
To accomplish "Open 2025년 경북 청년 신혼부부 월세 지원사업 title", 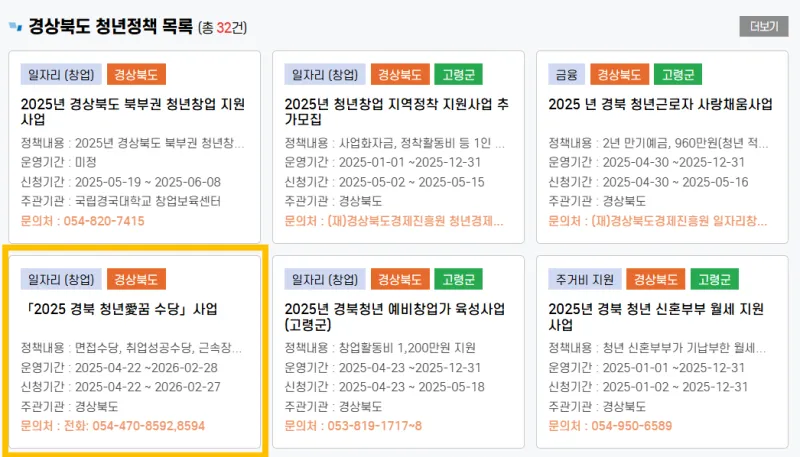I will coord(656,317).
